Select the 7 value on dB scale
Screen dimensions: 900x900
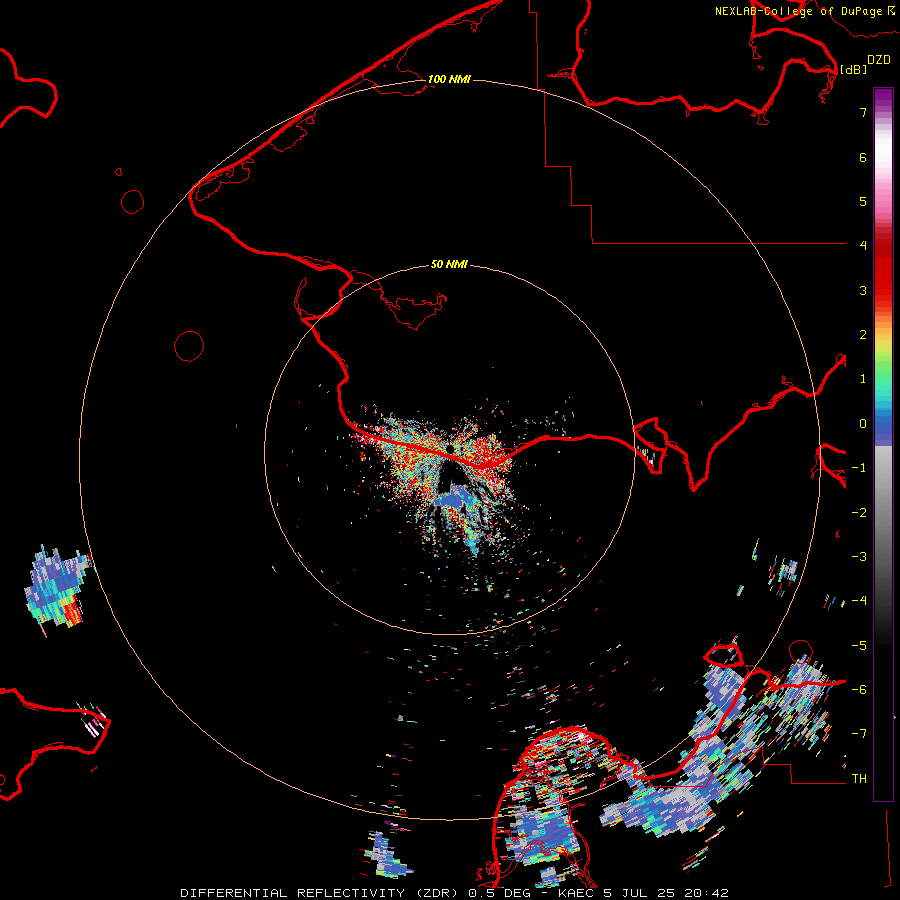click(x=863, y=112)
